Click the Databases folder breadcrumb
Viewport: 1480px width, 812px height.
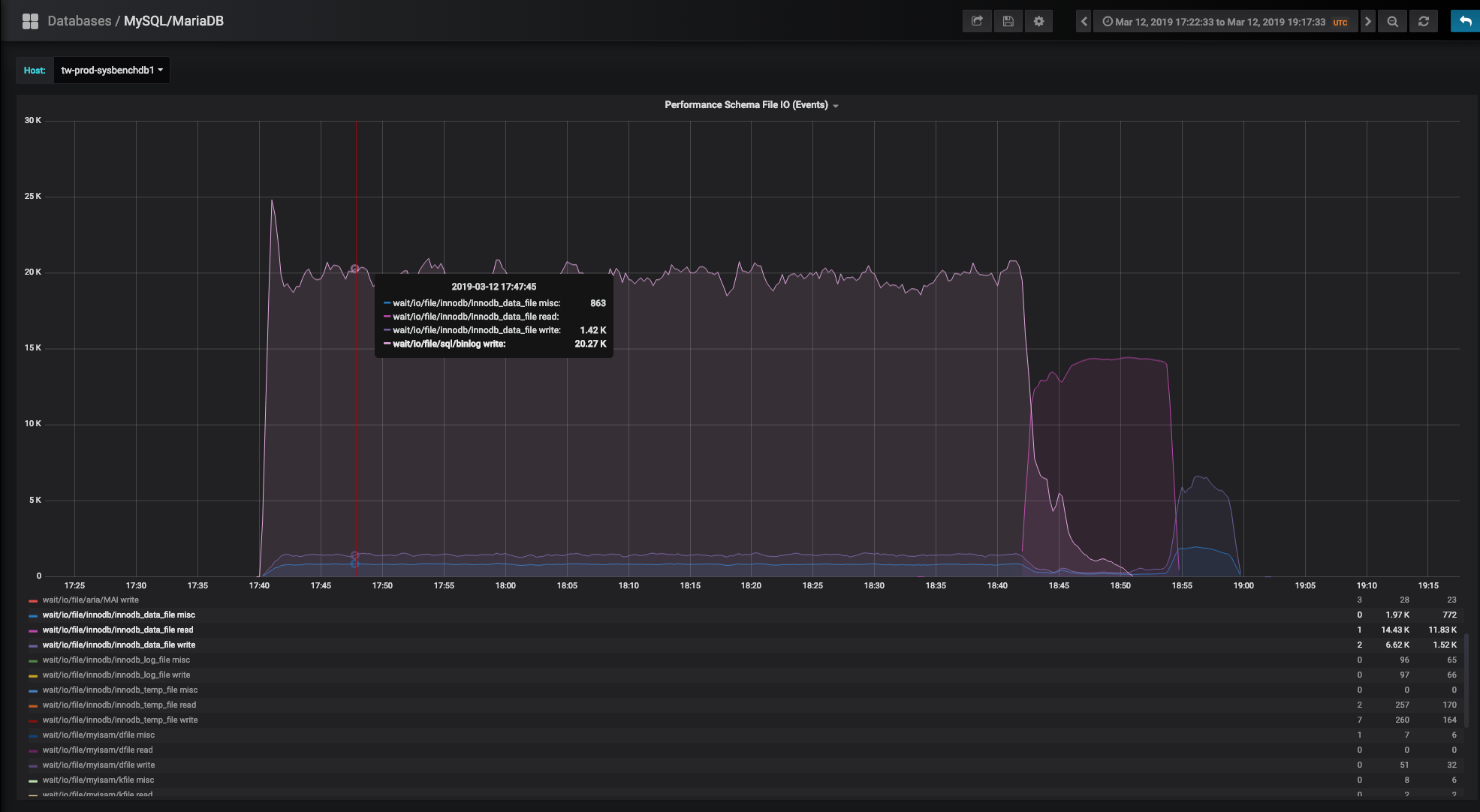[x=79, y=21]
